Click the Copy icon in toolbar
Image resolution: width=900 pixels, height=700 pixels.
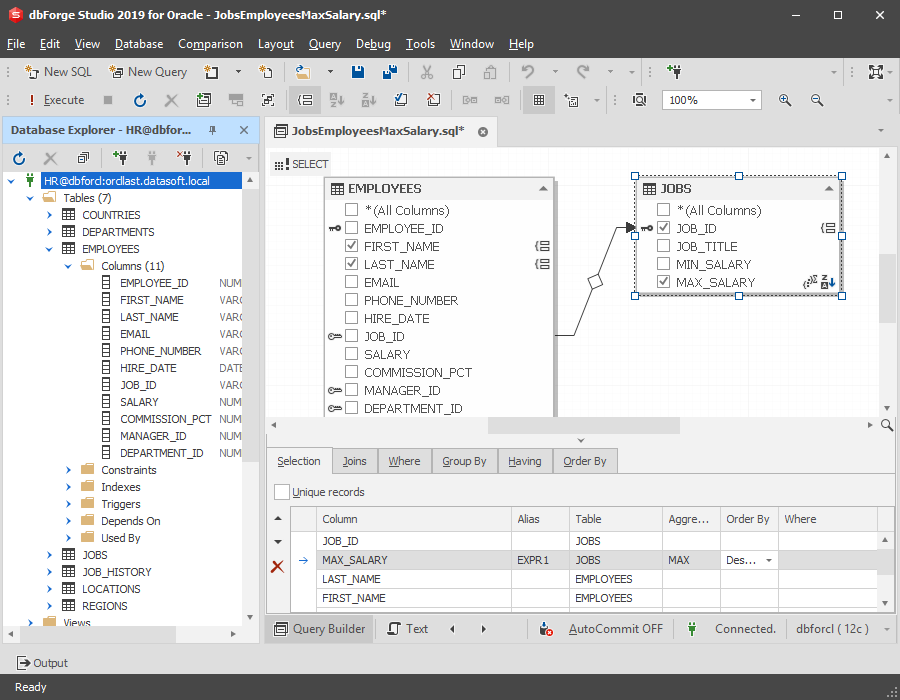459,72
